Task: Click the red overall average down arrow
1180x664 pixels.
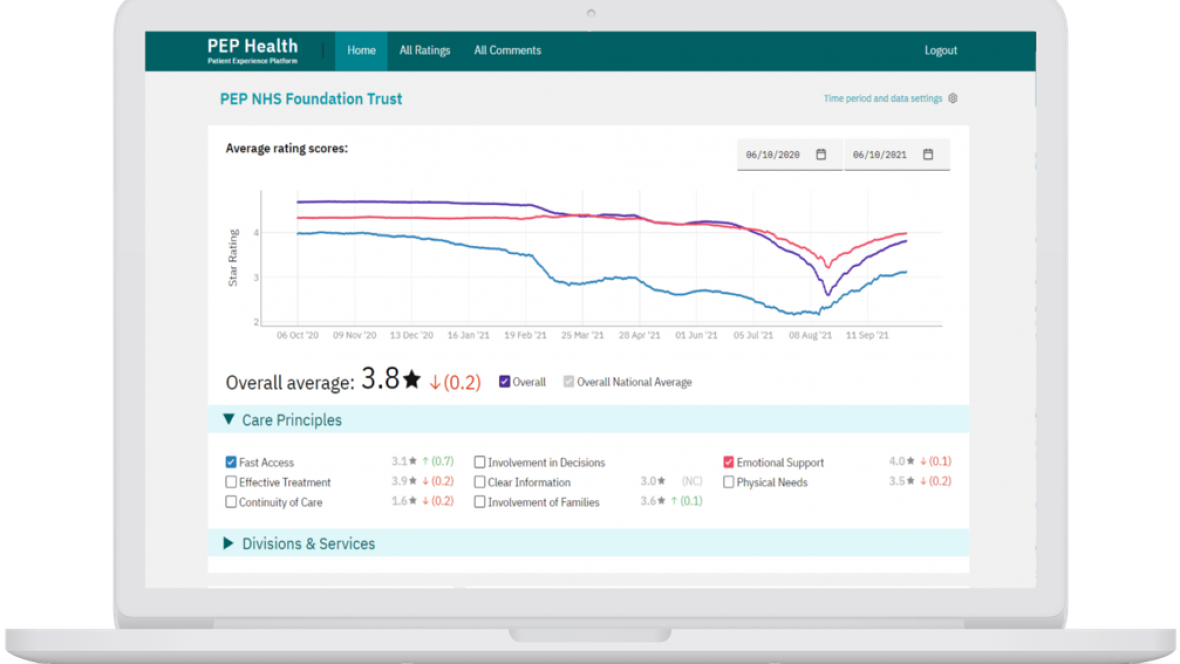Action: [435, 382]
